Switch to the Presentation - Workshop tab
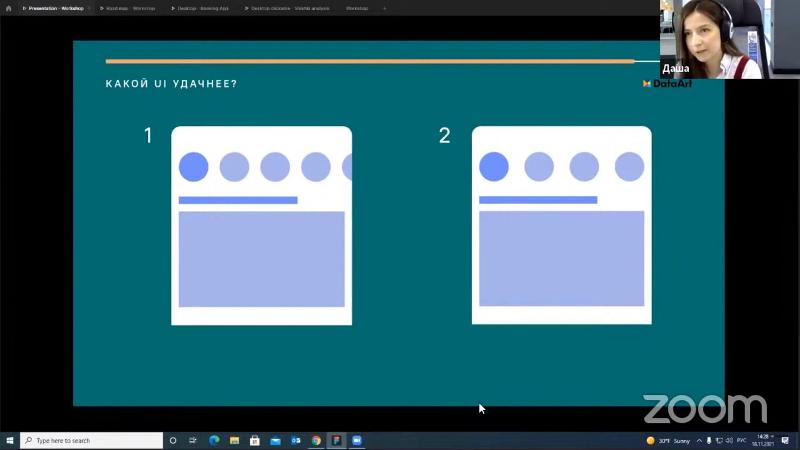 pos(56,8)
